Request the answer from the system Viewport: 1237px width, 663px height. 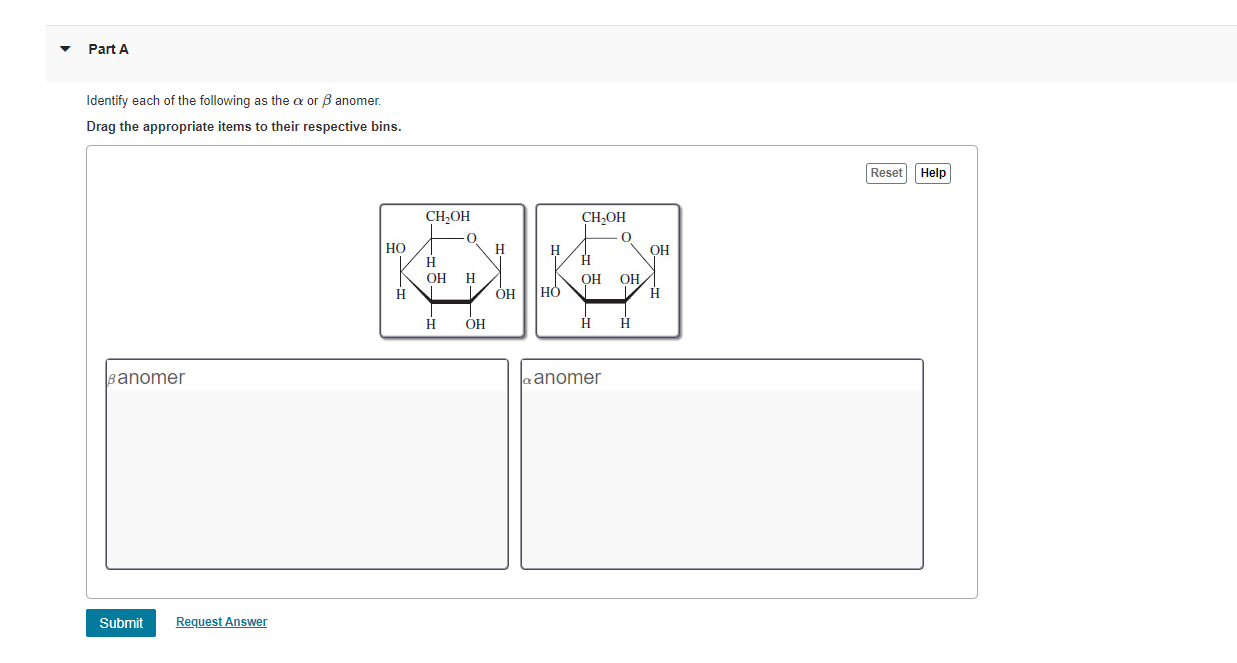pyautogui.click(x=221, y=621)
